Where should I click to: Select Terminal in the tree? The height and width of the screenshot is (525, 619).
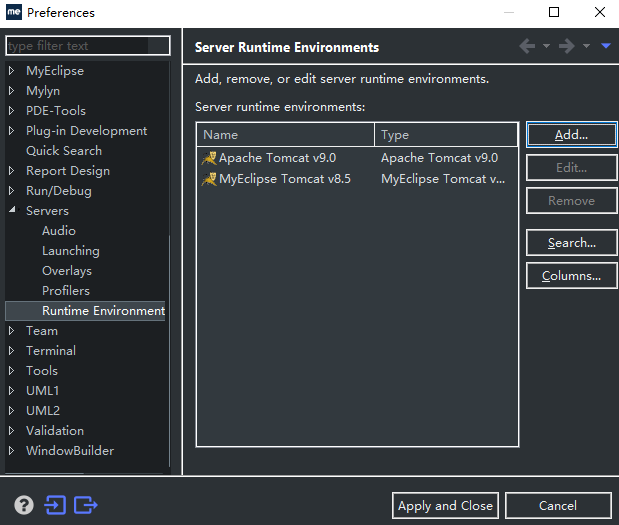[51, 351]
